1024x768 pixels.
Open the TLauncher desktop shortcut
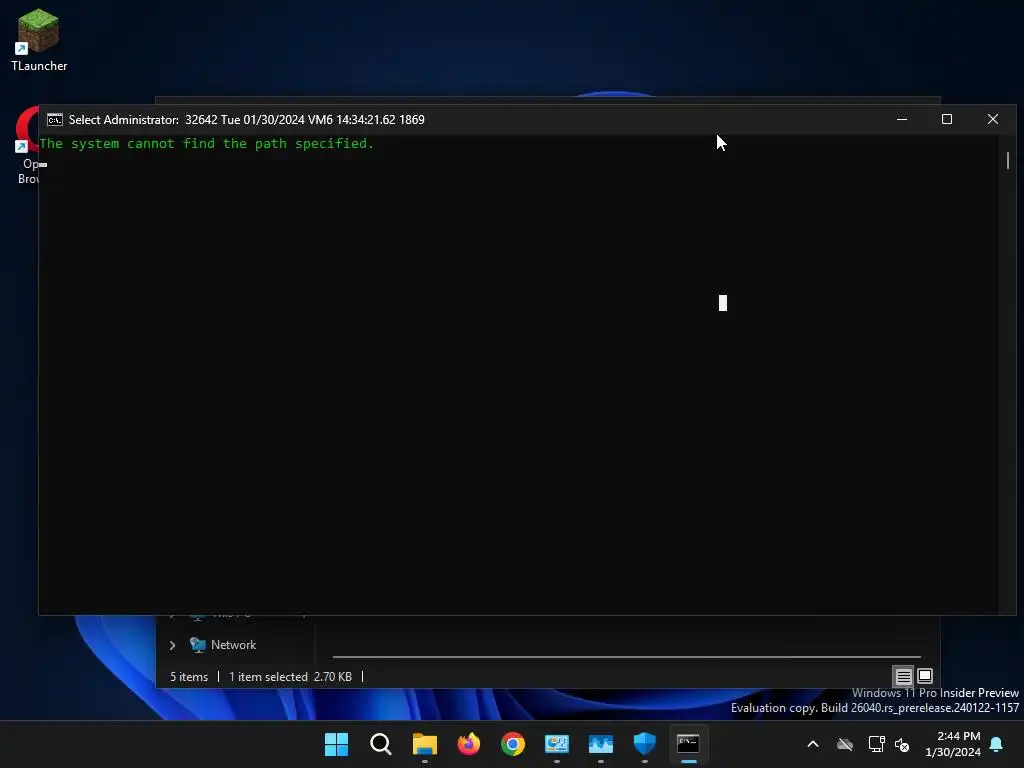click(39, 39)
